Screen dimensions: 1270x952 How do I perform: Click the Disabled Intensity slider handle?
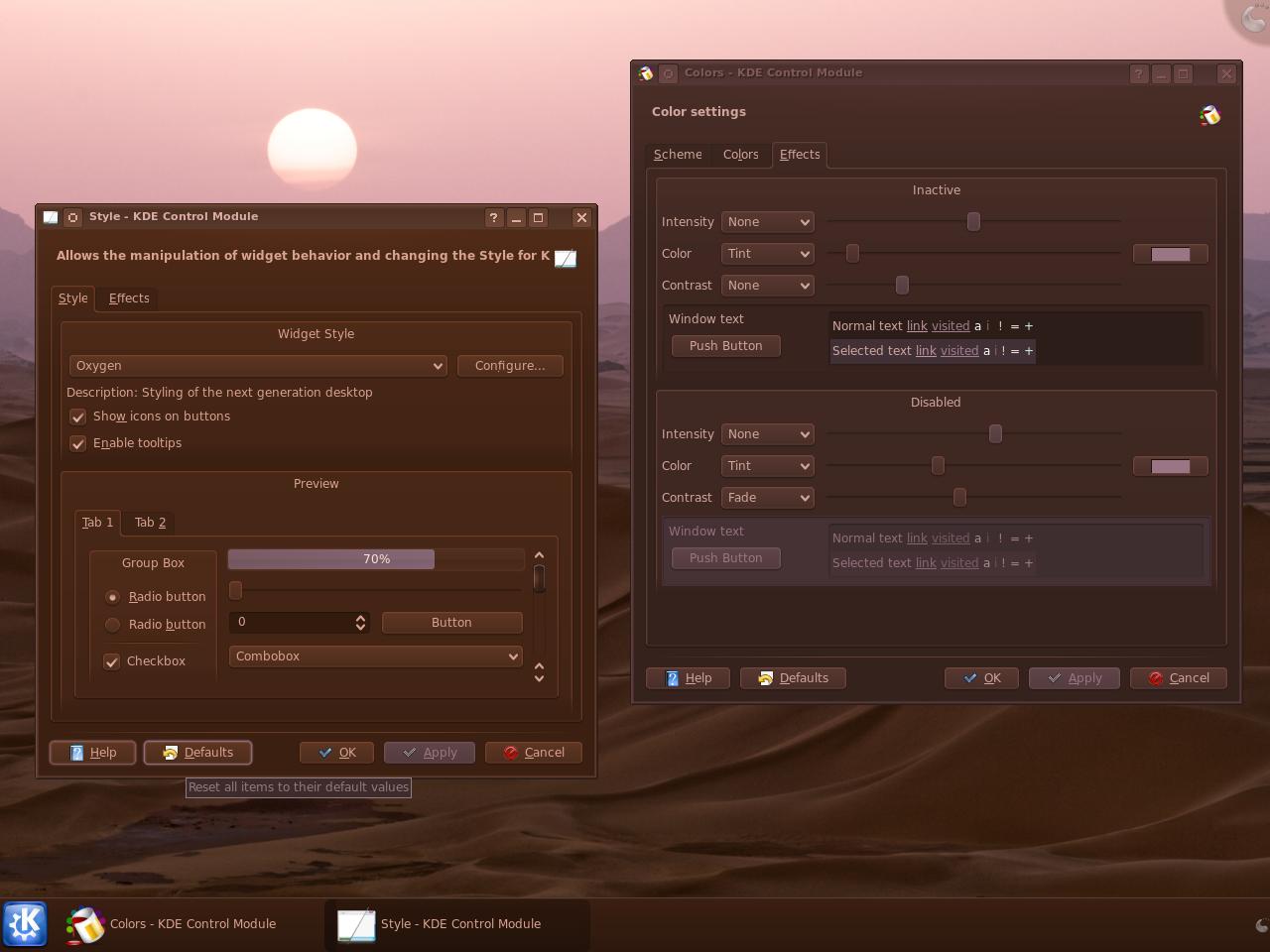995,434
